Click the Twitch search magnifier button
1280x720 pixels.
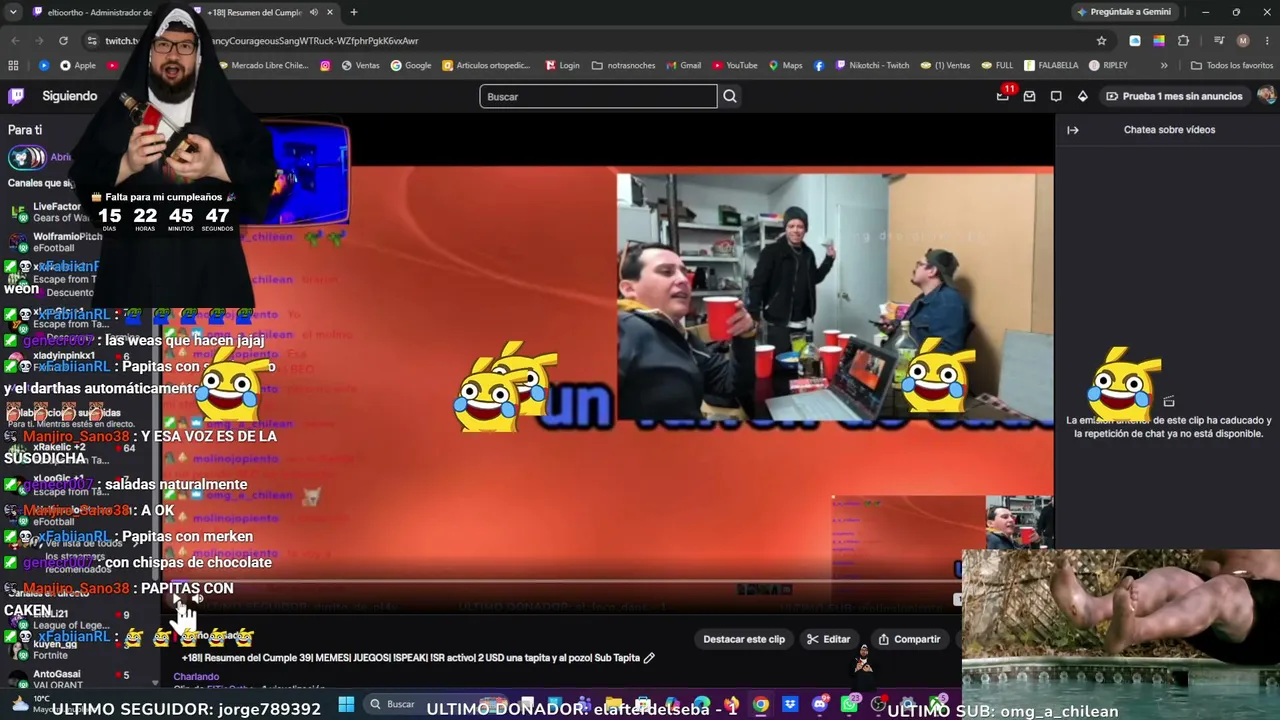pos(730,96)
